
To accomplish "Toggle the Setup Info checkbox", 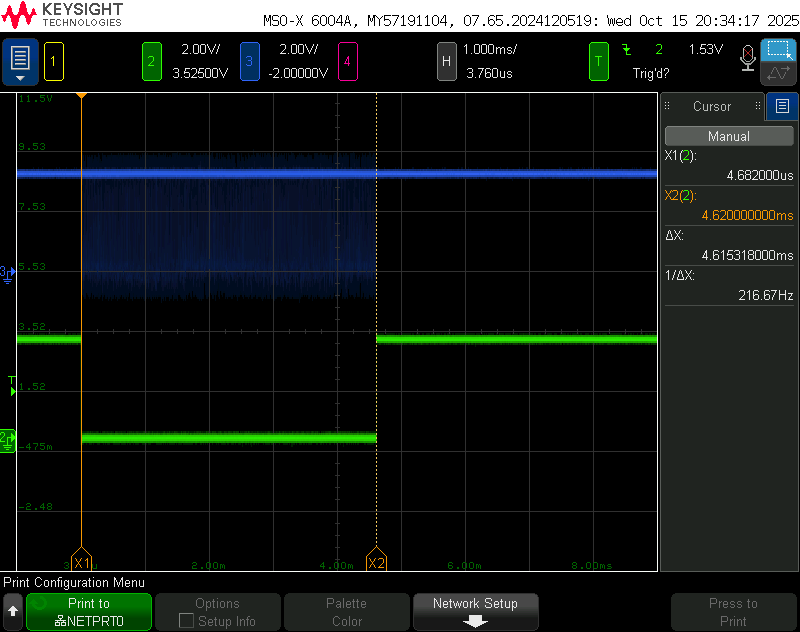I will (186, 621).
